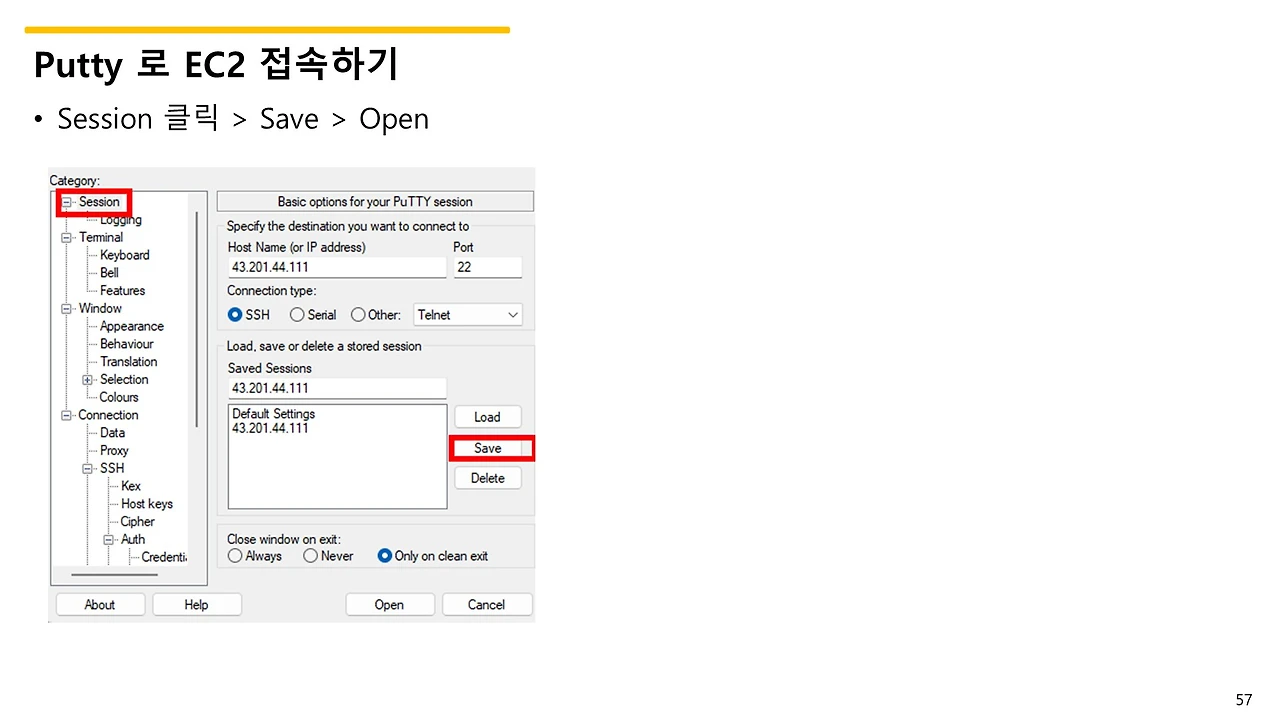Open the Telnet connection type dropdown

(468, 315)
